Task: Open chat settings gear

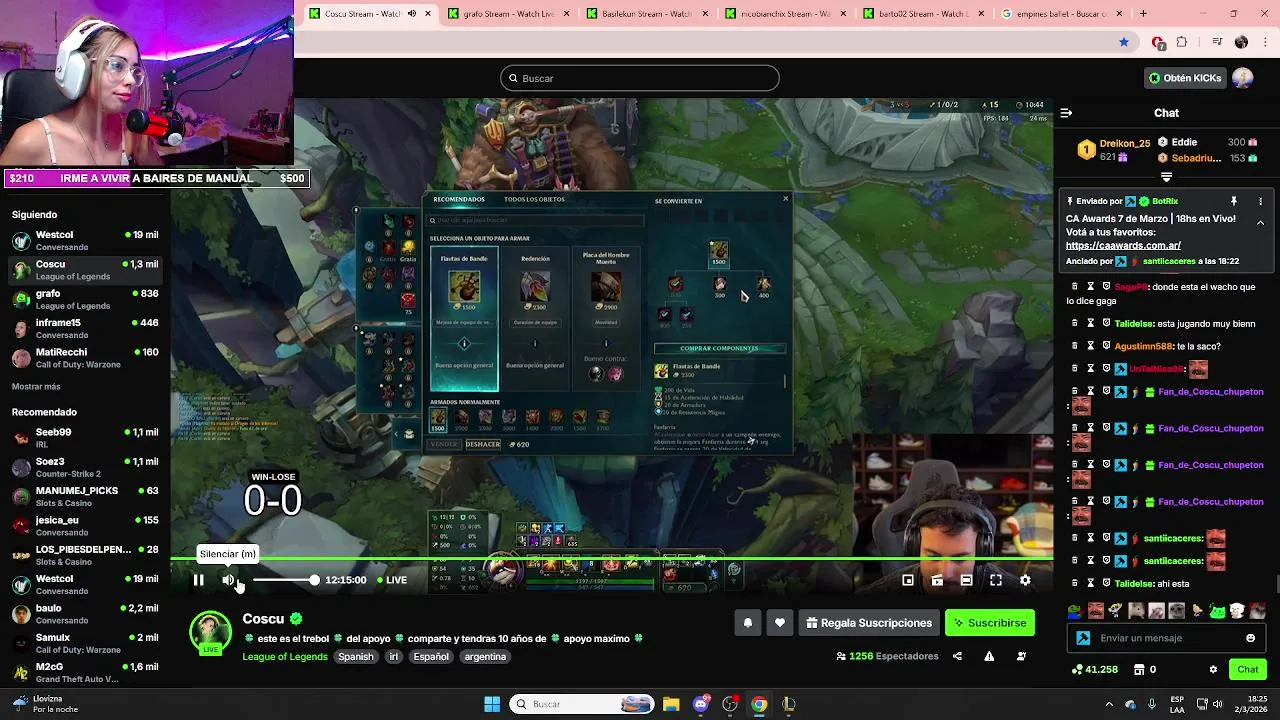Action: (1213, 670)
